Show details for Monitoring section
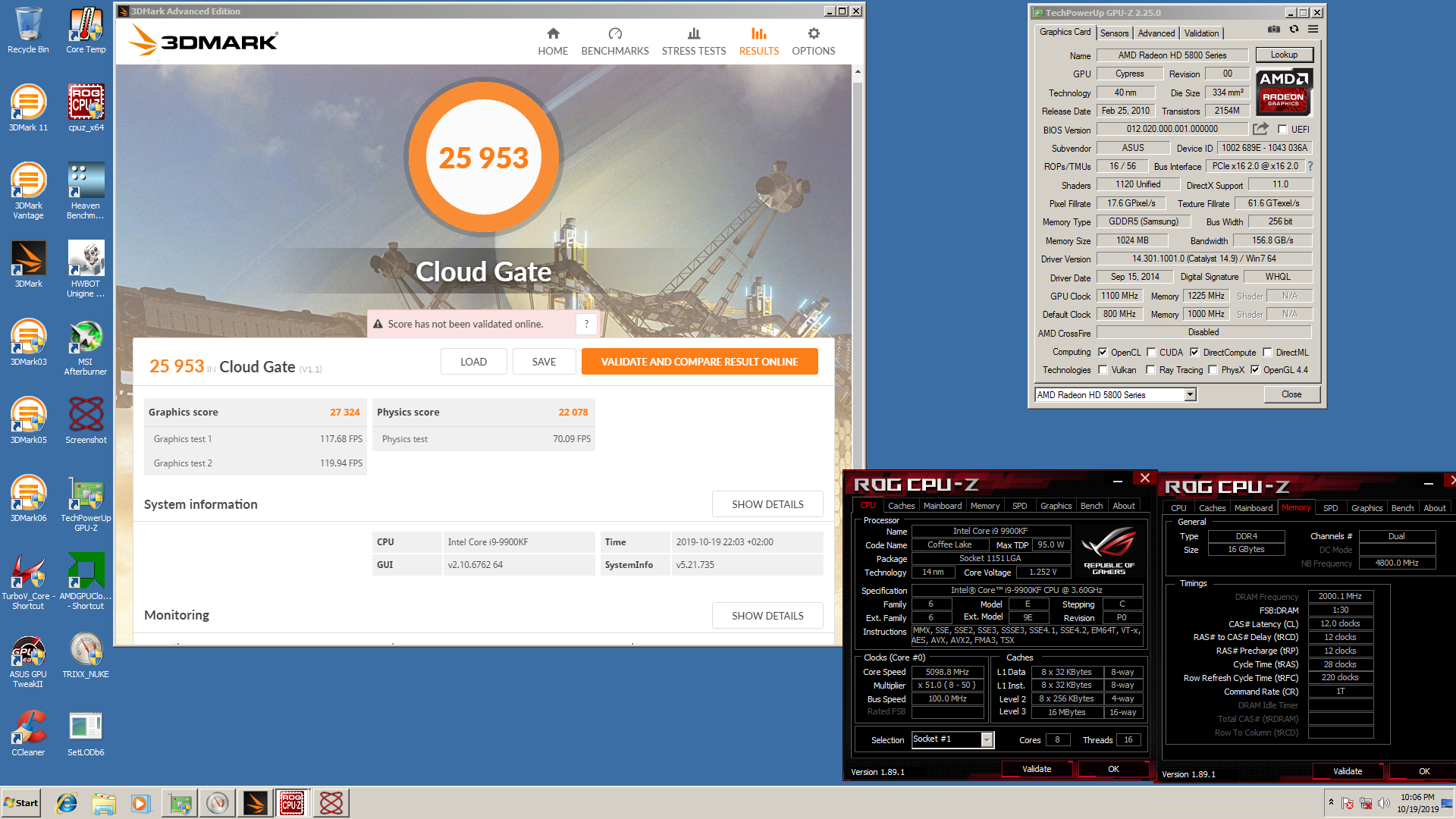Viewport: 1456px width, 819px height. (767, 616)
